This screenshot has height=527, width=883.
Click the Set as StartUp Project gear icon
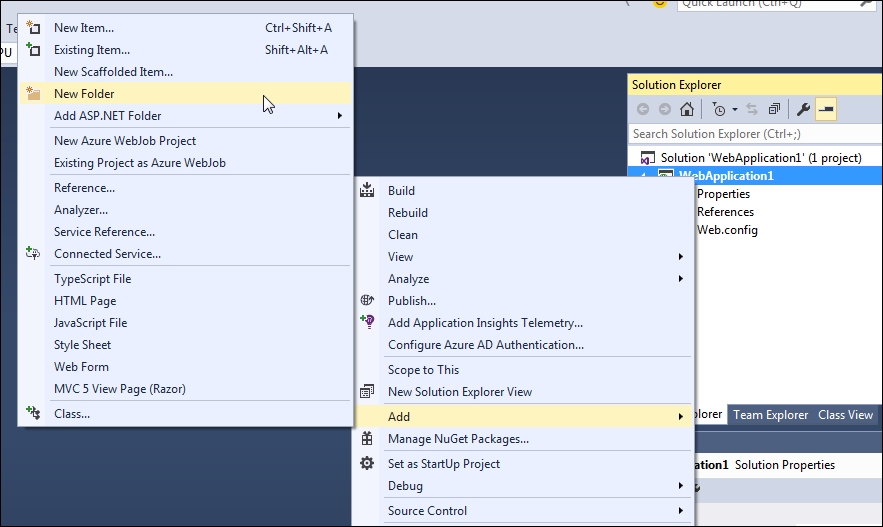367,463
